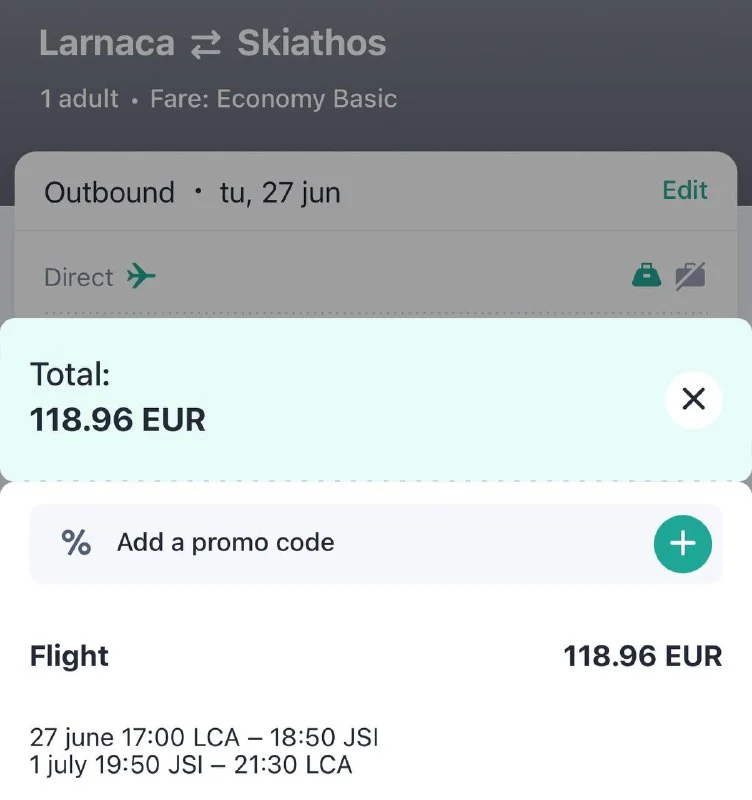Close the Total price panel with X
The width and height of the screenshot is (752, 800).
click(693, 400)
